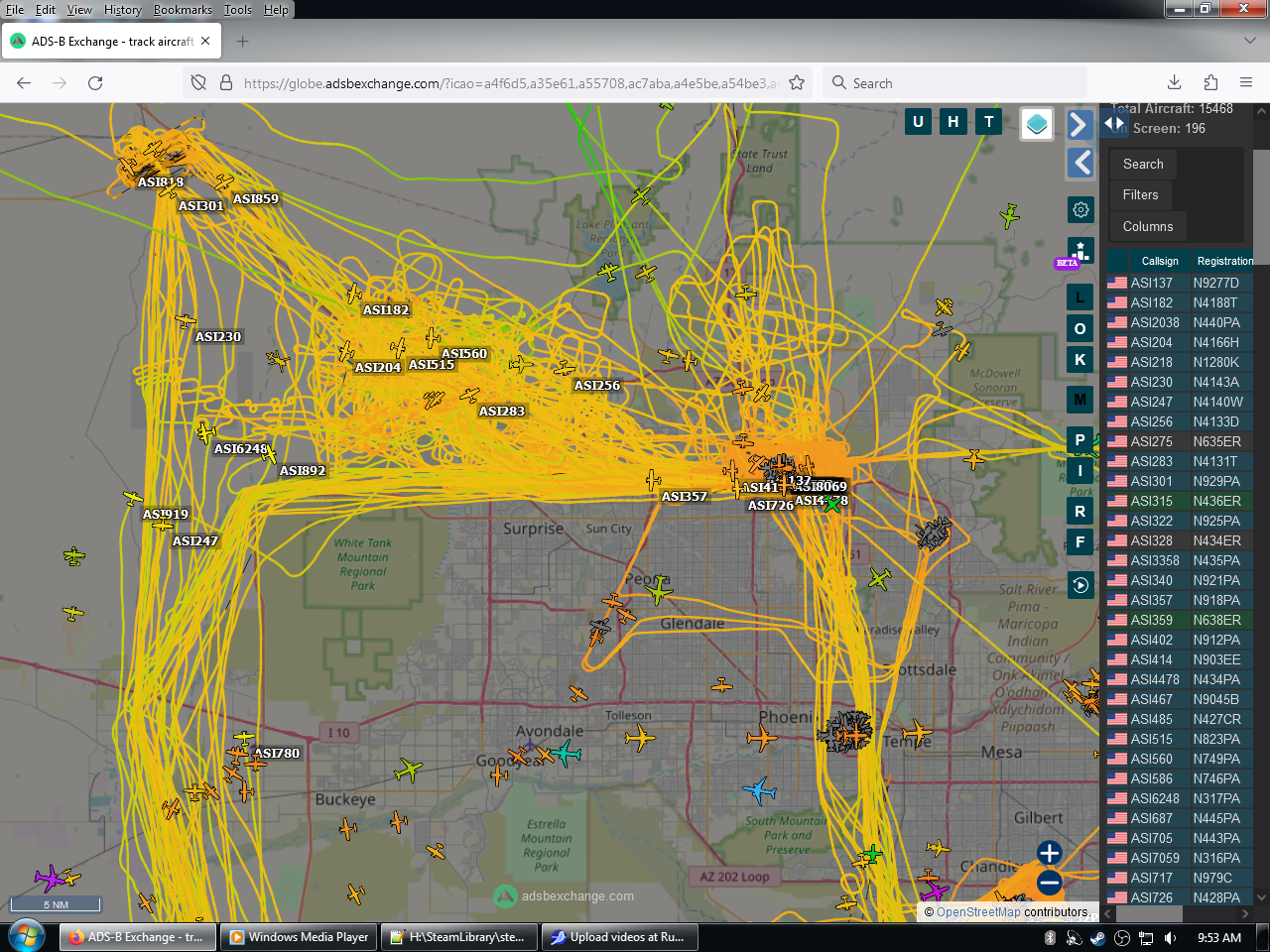The height and width of the screenshot is (952, 1270).
Task: Click the replay history icon on the map
Action: pos(1080,585)
